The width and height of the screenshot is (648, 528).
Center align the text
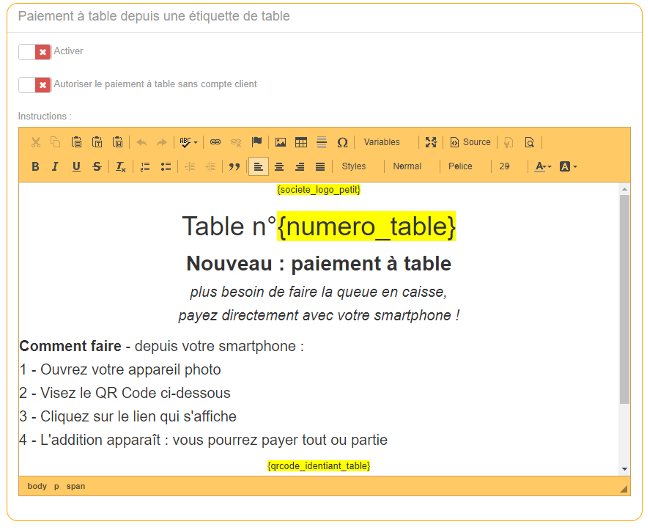tap(279, 166)
